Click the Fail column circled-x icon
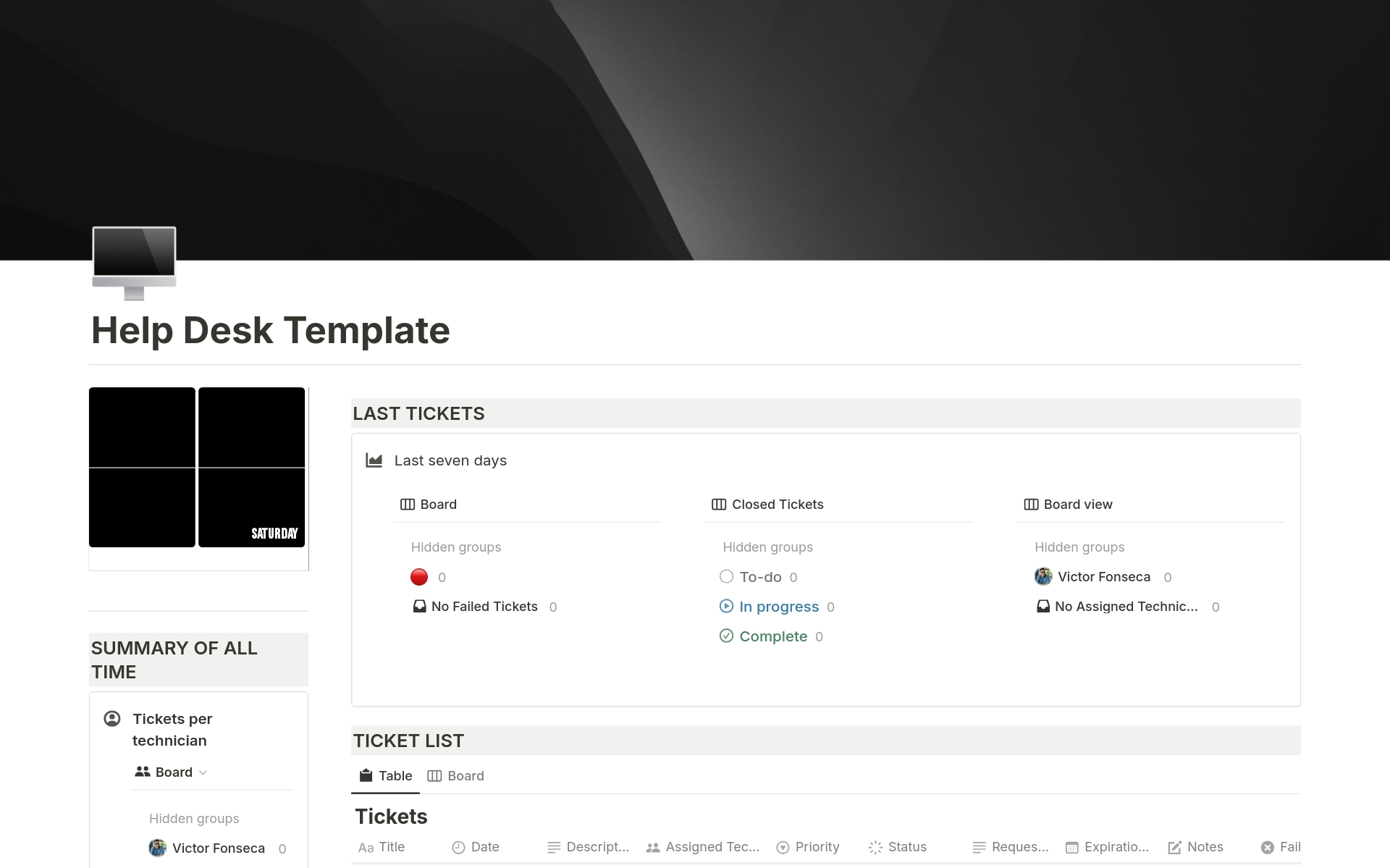 pyautogui.click(x=1268, y=847)
